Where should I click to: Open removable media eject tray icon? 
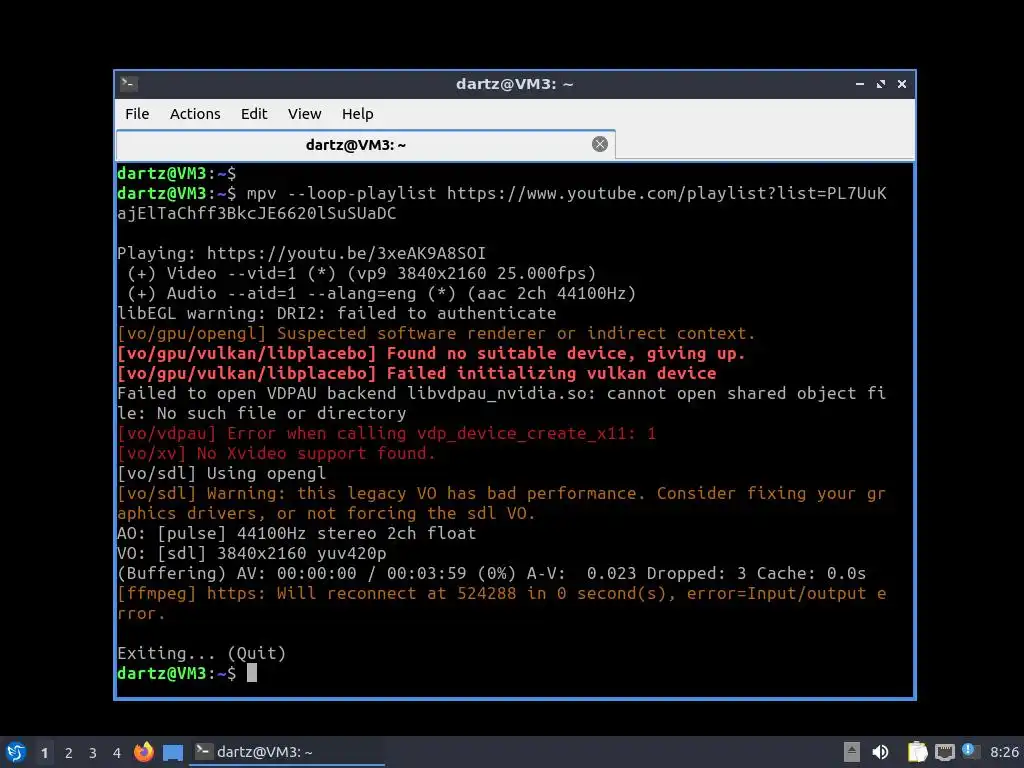852,752
